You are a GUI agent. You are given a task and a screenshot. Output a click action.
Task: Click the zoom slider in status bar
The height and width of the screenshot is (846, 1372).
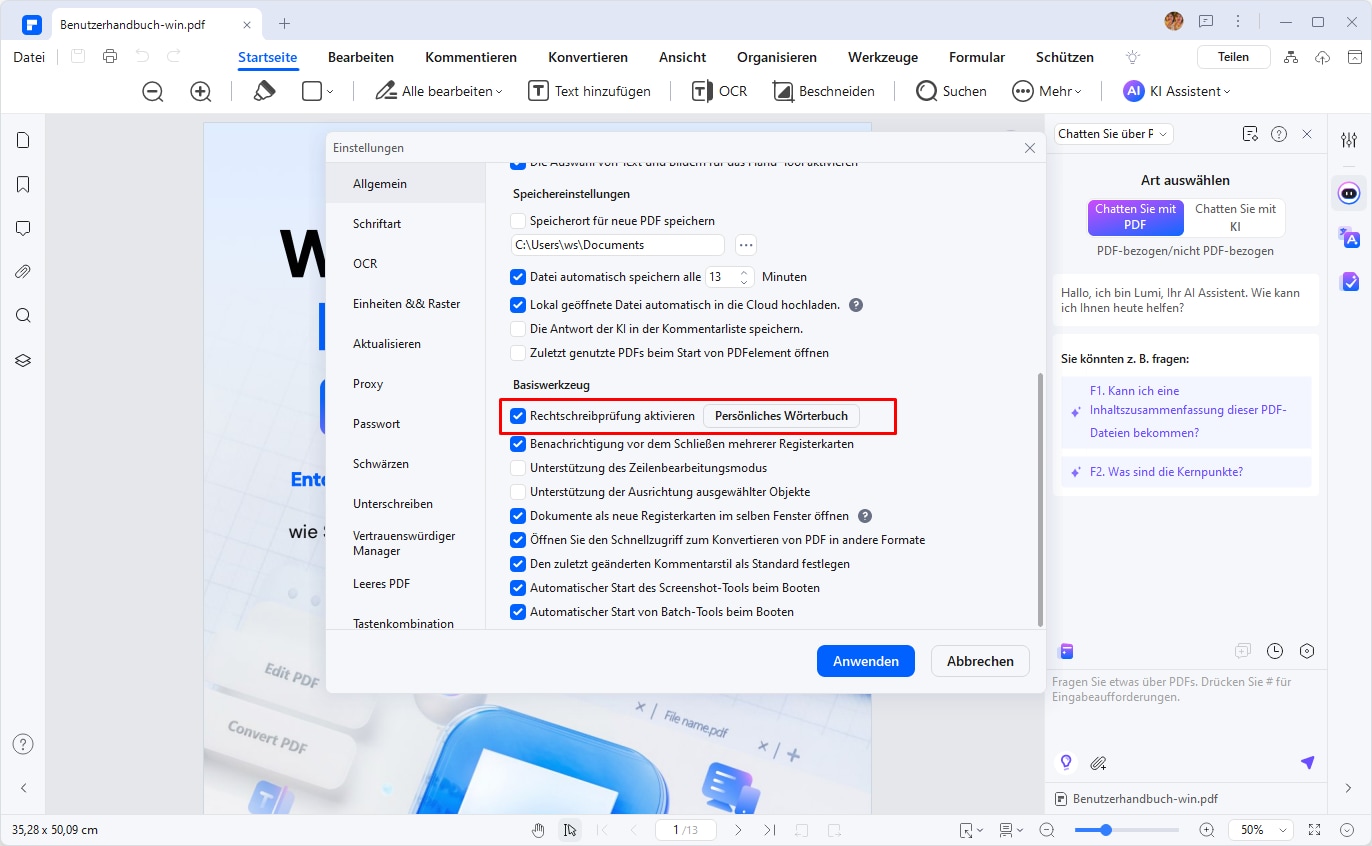1126,830
